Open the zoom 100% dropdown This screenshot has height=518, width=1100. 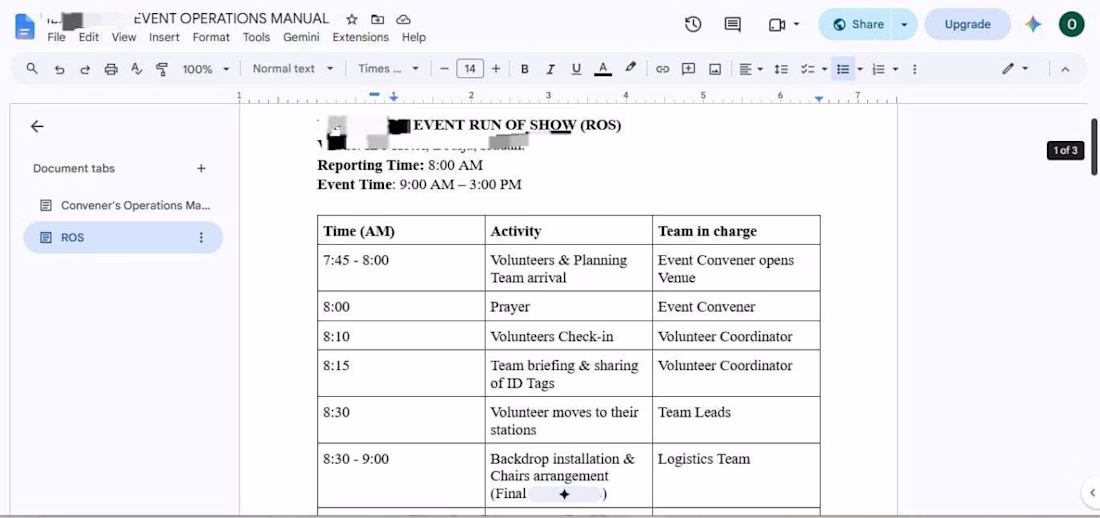[x=206, y=69]
